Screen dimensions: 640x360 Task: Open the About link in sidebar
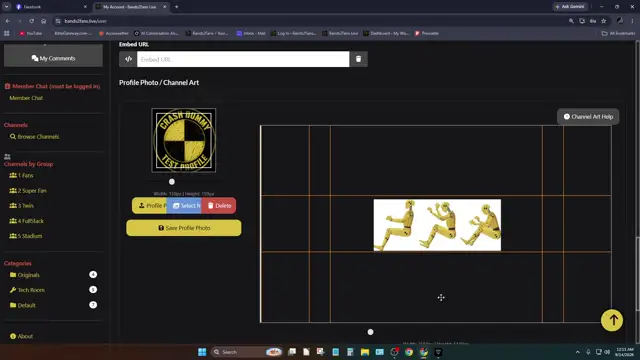[22, 336]
